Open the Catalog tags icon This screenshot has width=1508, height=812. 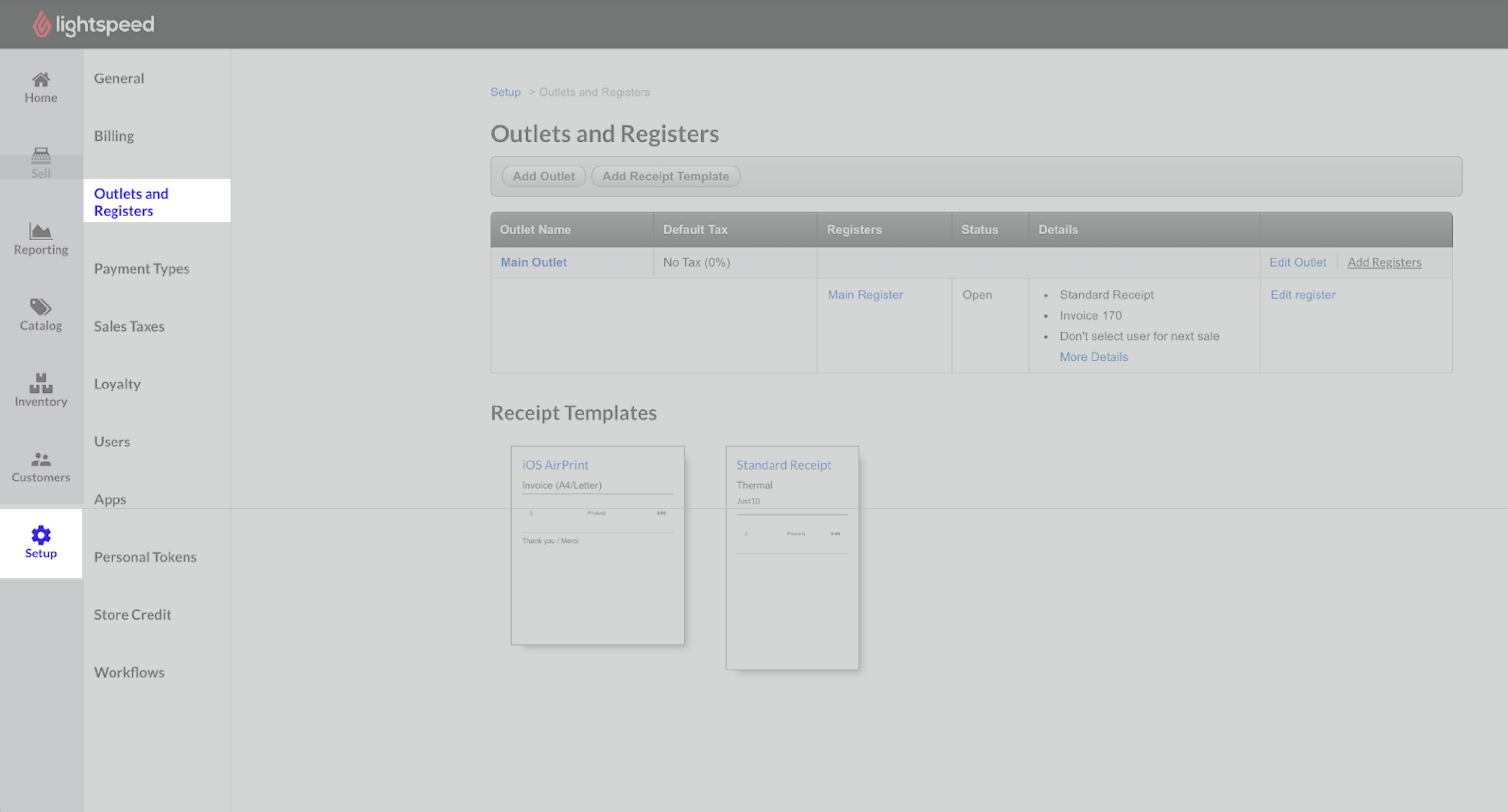(x=41, y=307)
